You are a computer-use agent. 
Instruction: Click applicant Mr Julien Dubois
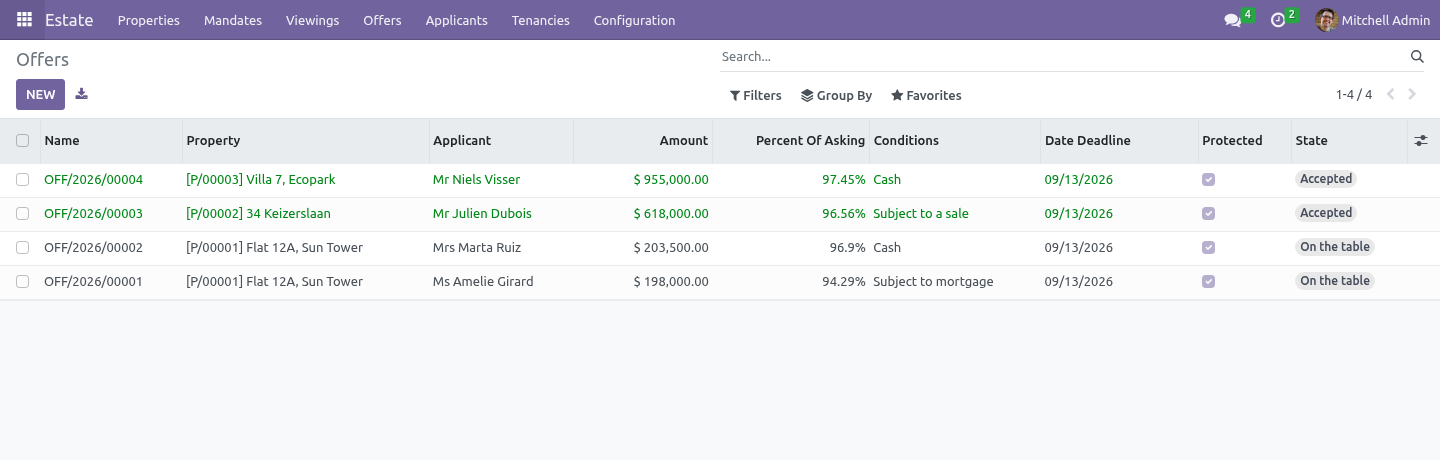tap(482, 214)
